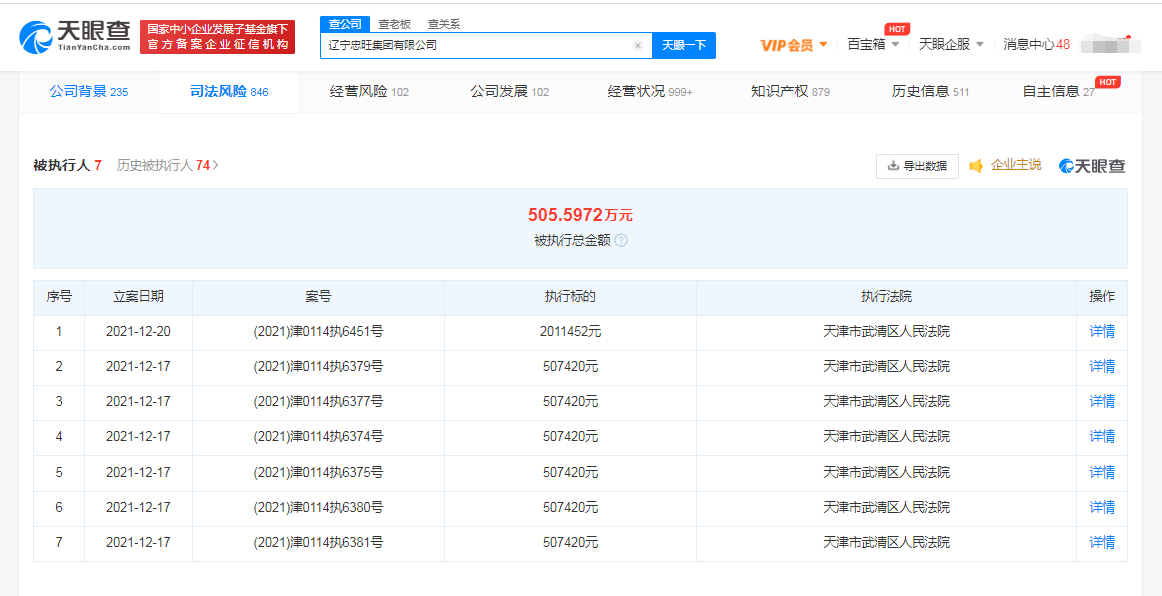
Task: Open the 经营风险 tab
Action: 369,92
